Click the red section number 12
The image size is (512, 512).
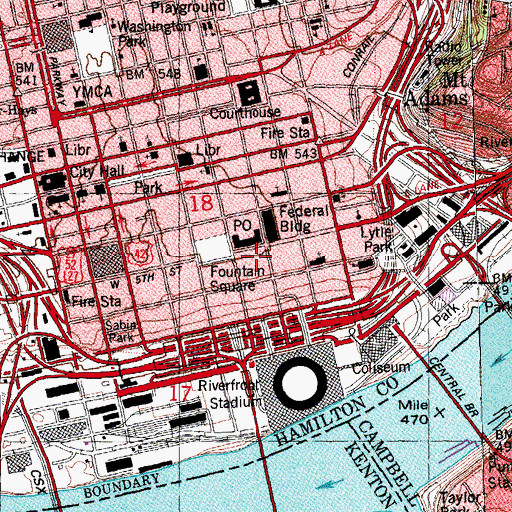point(452,121)
